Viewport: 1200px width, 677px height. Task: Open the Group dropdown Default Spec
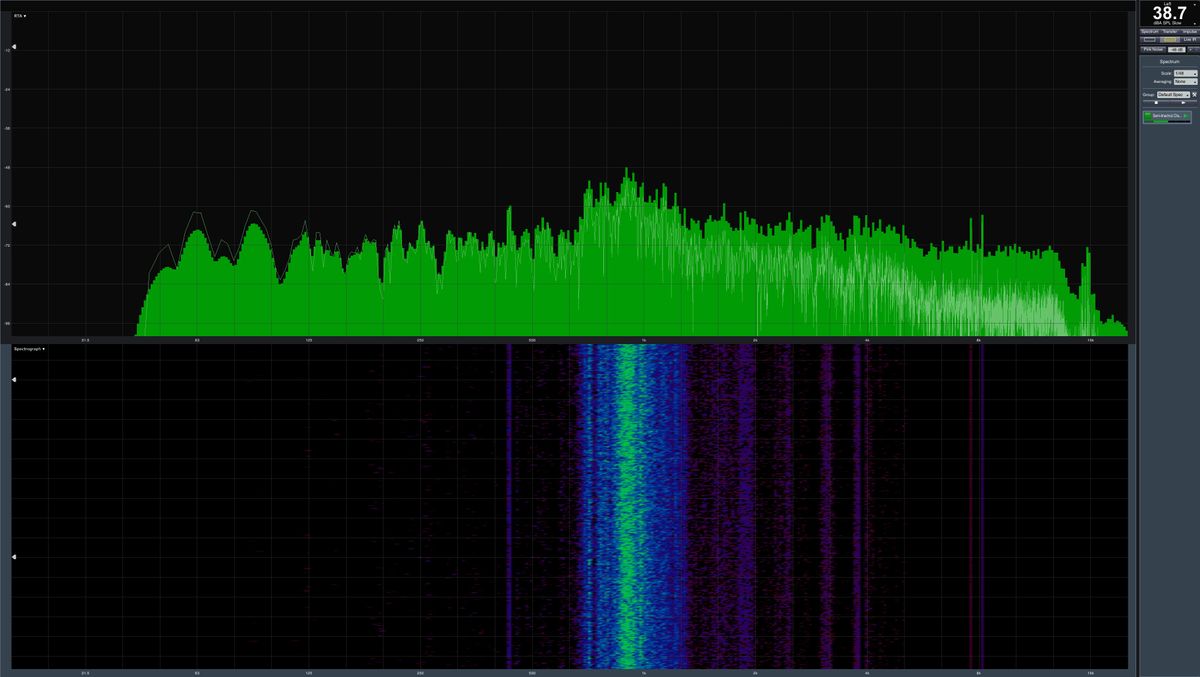(x=1173, y=94)
